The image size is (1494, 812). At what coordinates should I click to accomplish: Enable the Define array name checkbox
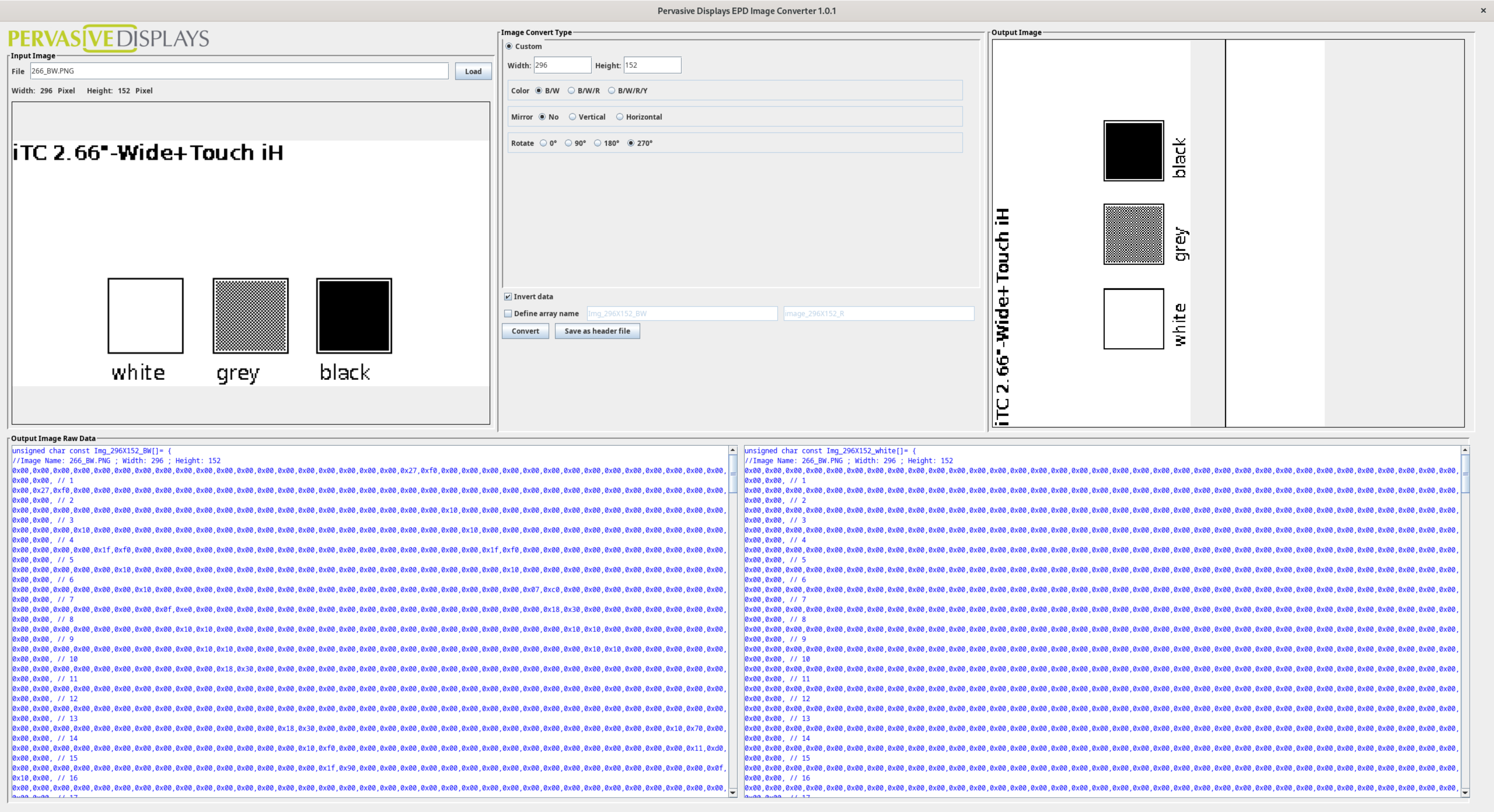click(x=508, y=314)
